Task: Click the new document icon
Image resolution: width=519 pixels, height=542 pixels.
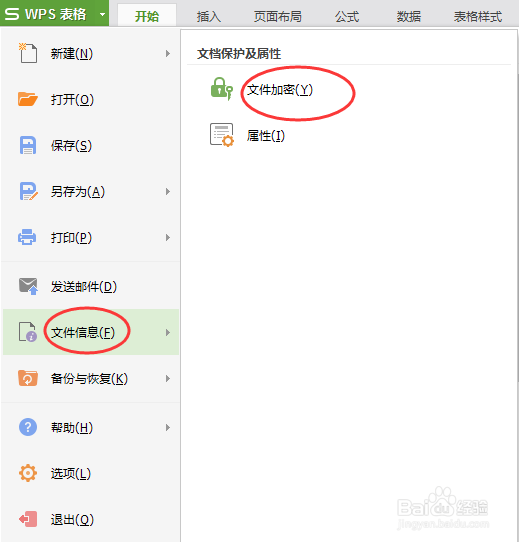Action: click(28, 53)
